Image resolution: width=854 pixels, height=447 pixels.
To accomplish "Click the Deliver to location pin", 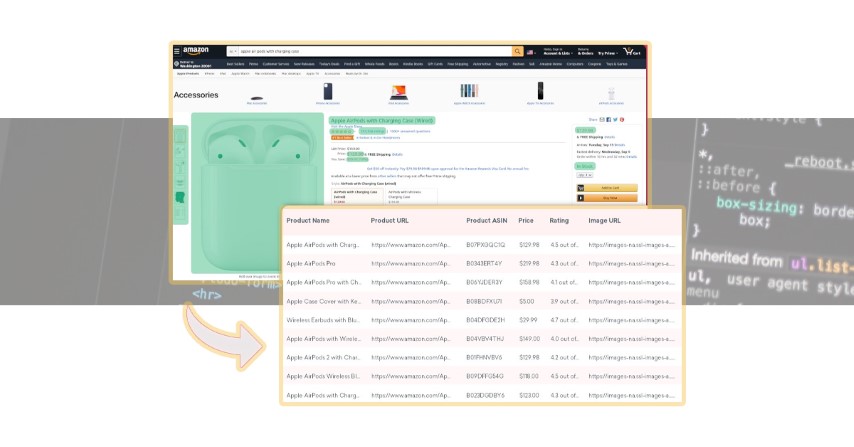I will pyautogui.click(x=176, y=64).
